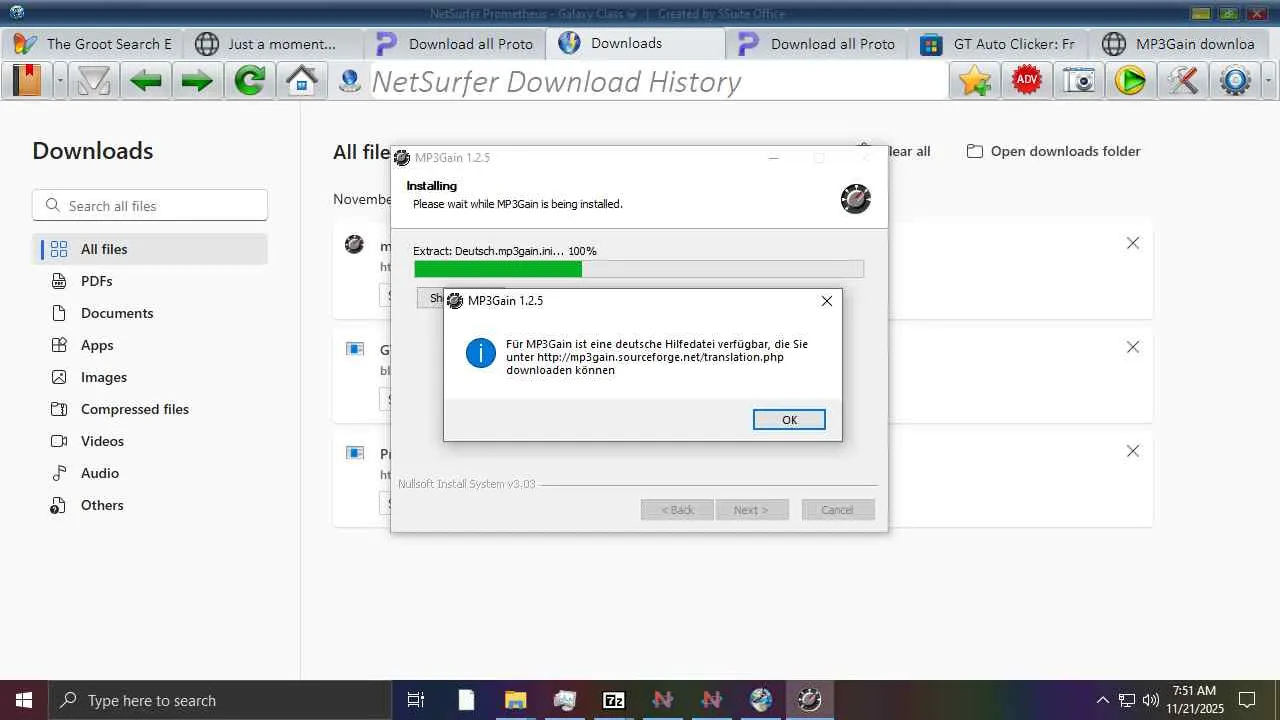Click the Type here to search taskbar box
The height and width of the screenshot is (720, 1280).
(220, 700)
